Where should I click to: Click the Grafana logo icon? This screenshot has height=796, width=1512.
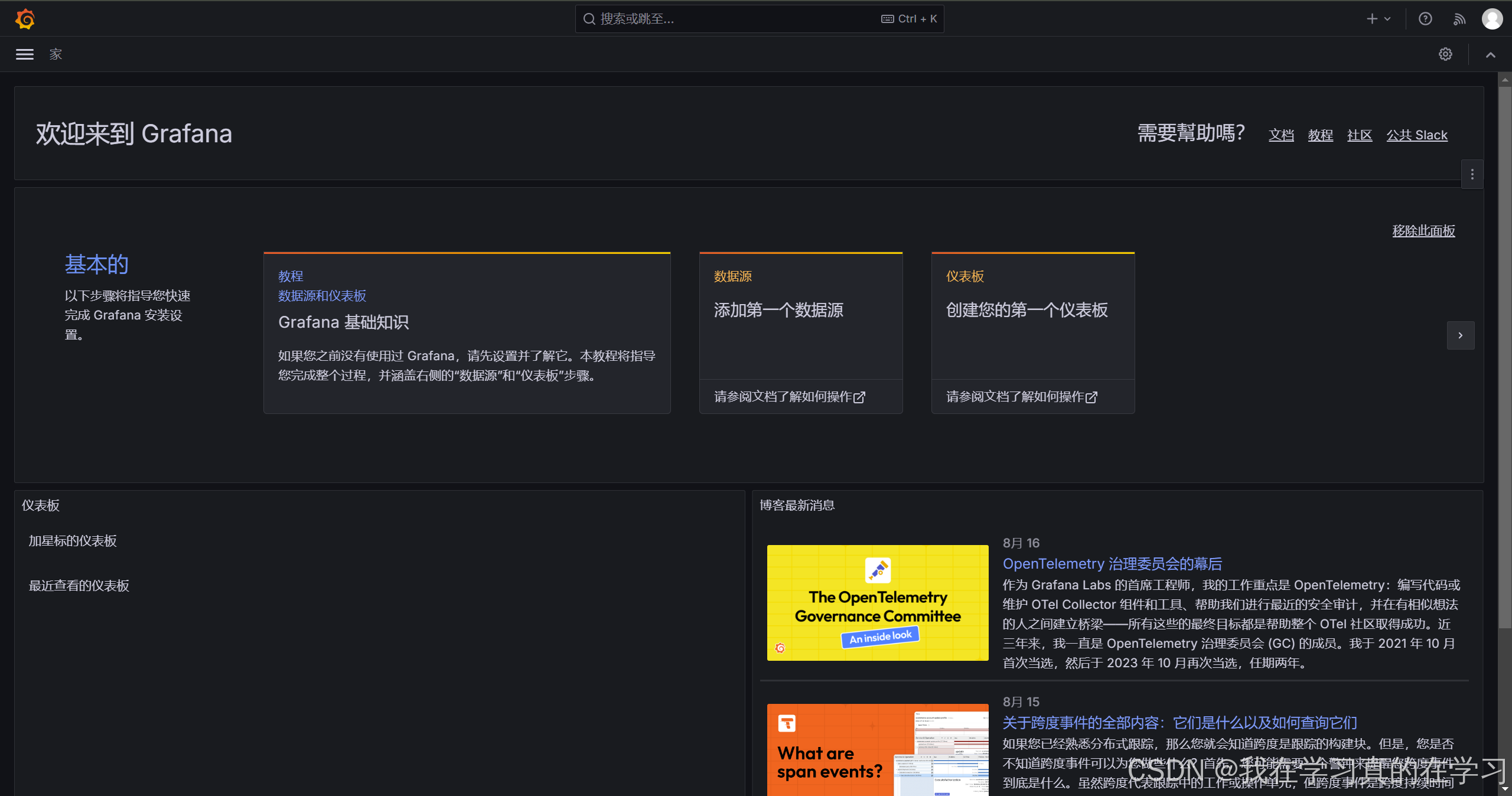pos(25,19)
